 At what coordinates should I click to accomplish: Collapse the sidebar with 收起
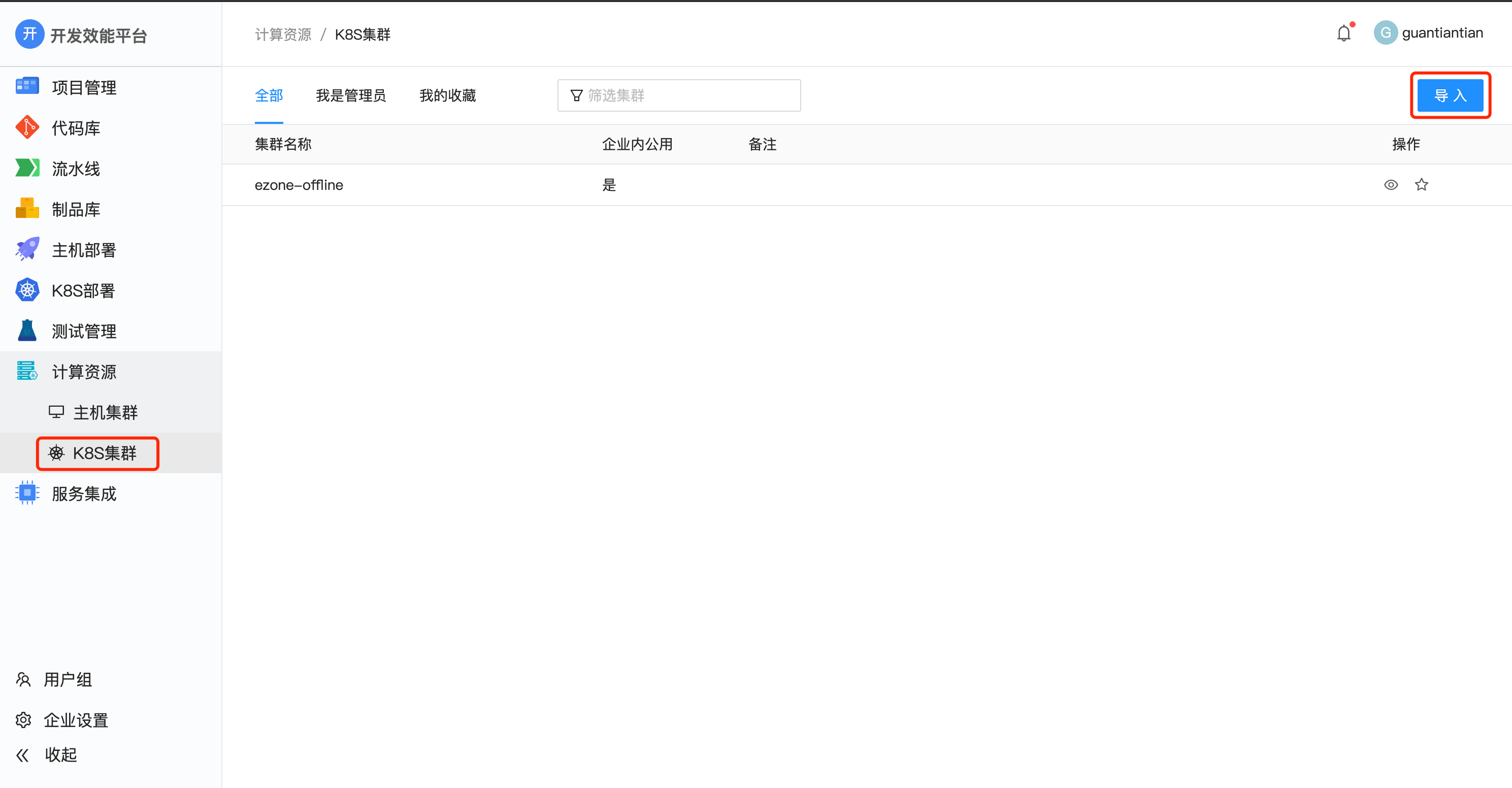coord(60,754)
